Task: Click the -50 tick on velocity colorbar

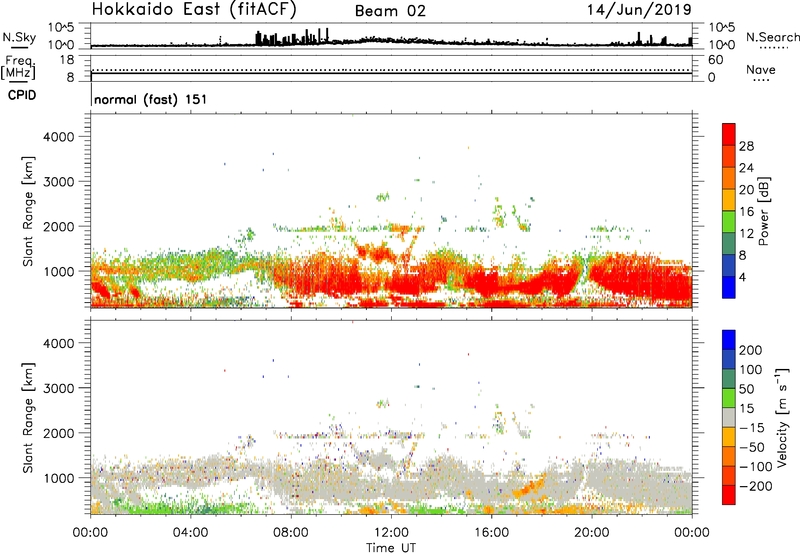Action: [x=752, y=447]
